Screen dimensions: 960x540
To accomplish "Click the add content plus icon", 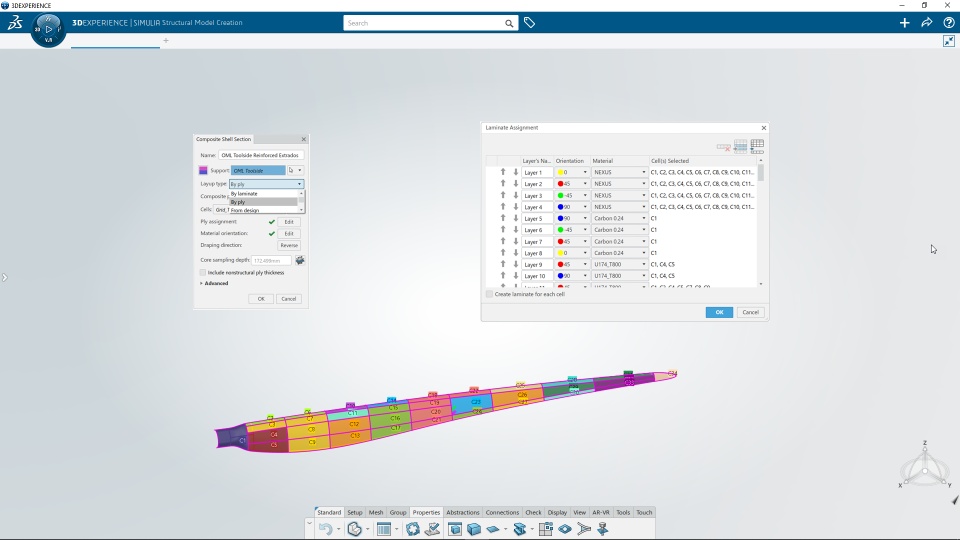I will tap(904, 23).
